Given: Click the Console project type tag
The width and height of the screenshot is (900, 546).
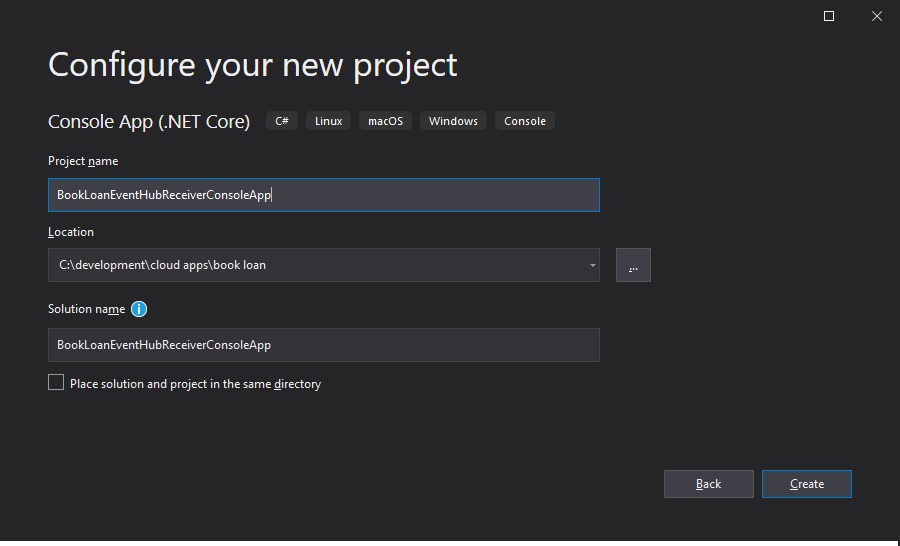Looking at the screenshot, I should (525, 121).
